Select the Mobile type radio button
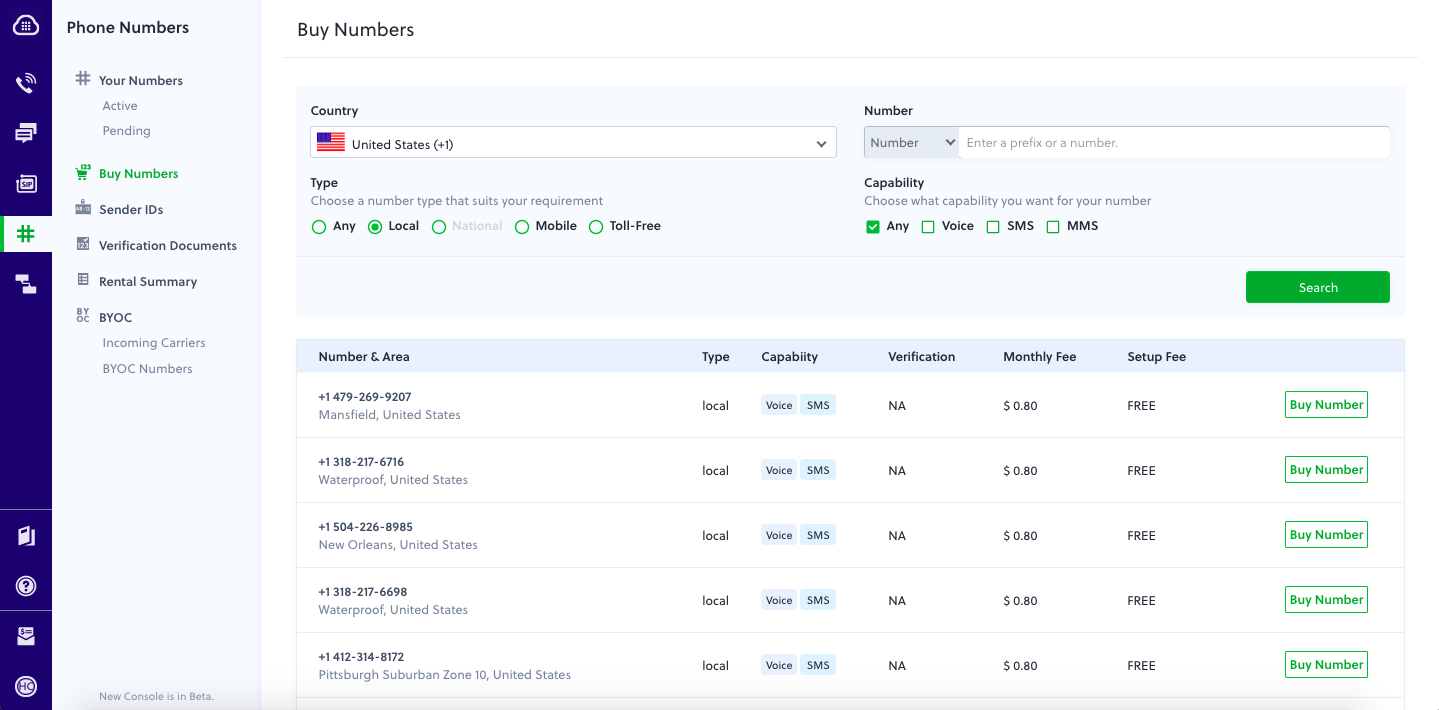Viewport: 1439px width, 710px height. (x=522, y=227)
